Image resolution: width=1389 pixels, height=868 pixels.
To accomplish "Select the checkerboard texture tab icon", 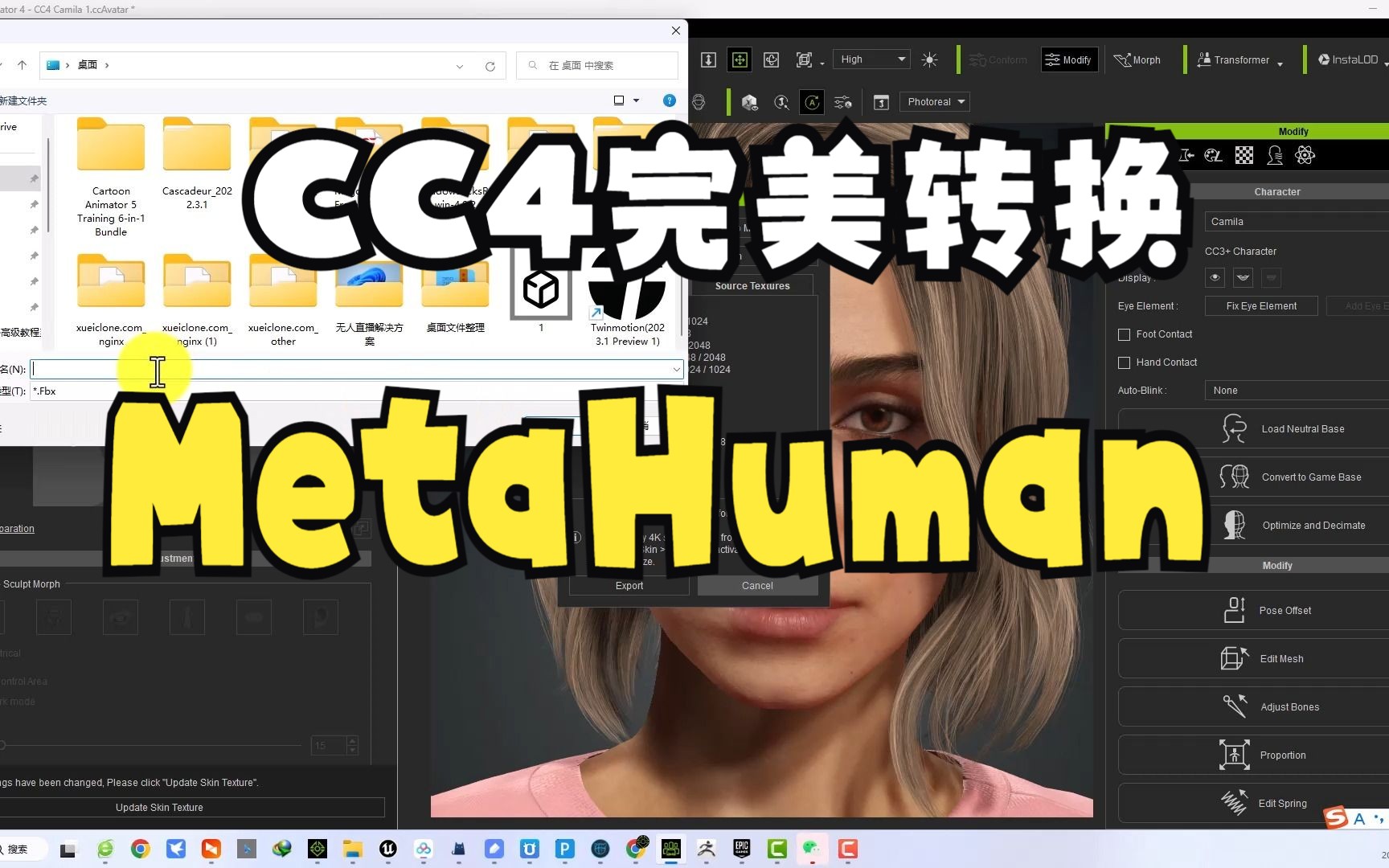I will pos(1244,156).
